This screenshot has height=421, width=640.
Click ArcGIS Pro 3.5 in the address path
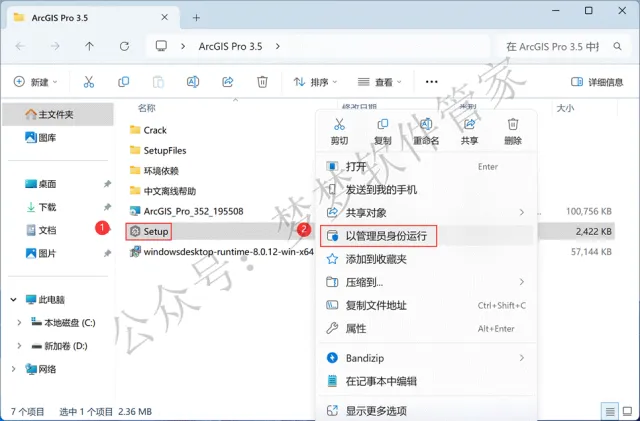(230, 46)
